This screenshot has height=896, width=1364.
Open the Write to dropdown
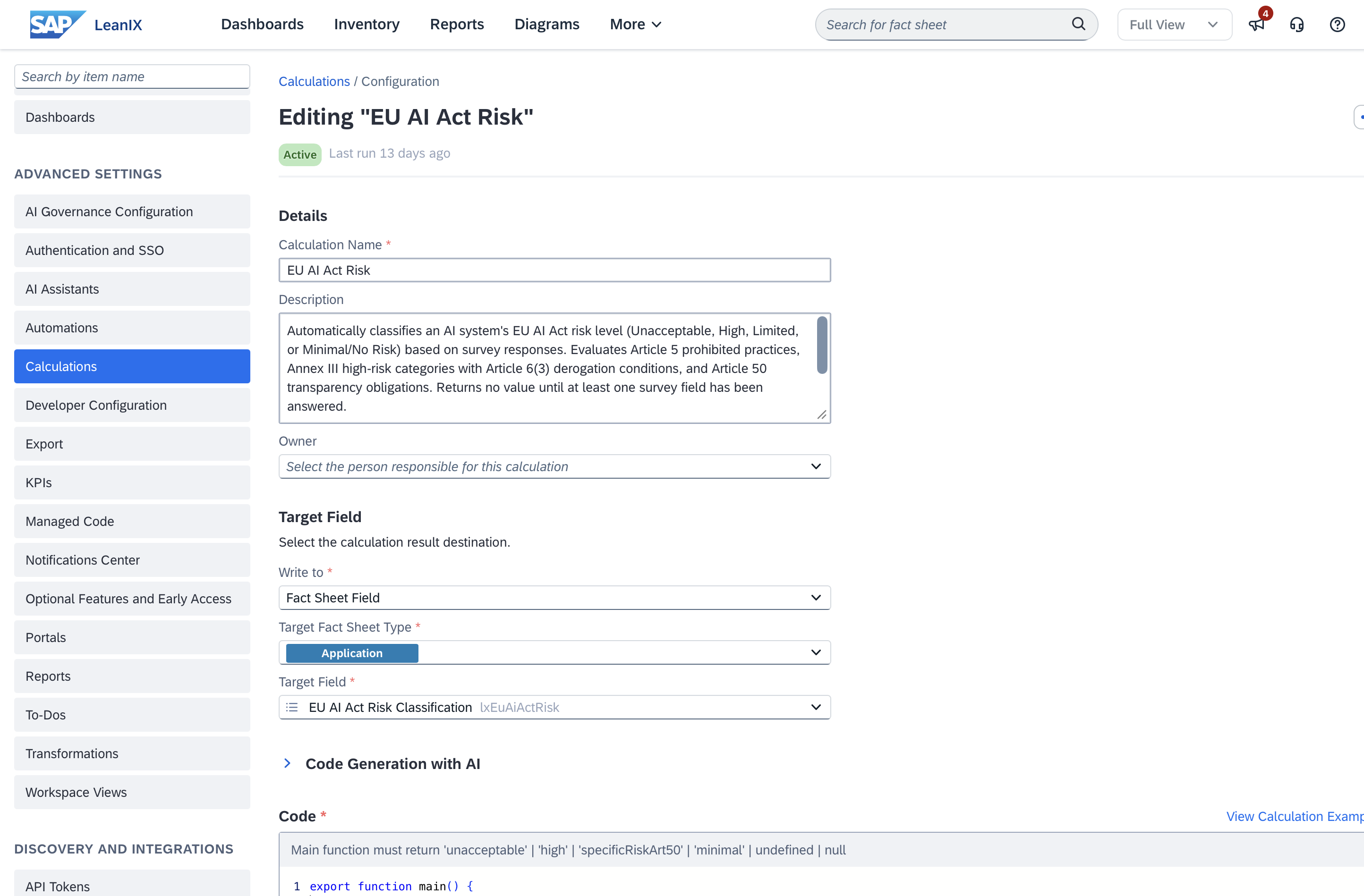point(554,598)
